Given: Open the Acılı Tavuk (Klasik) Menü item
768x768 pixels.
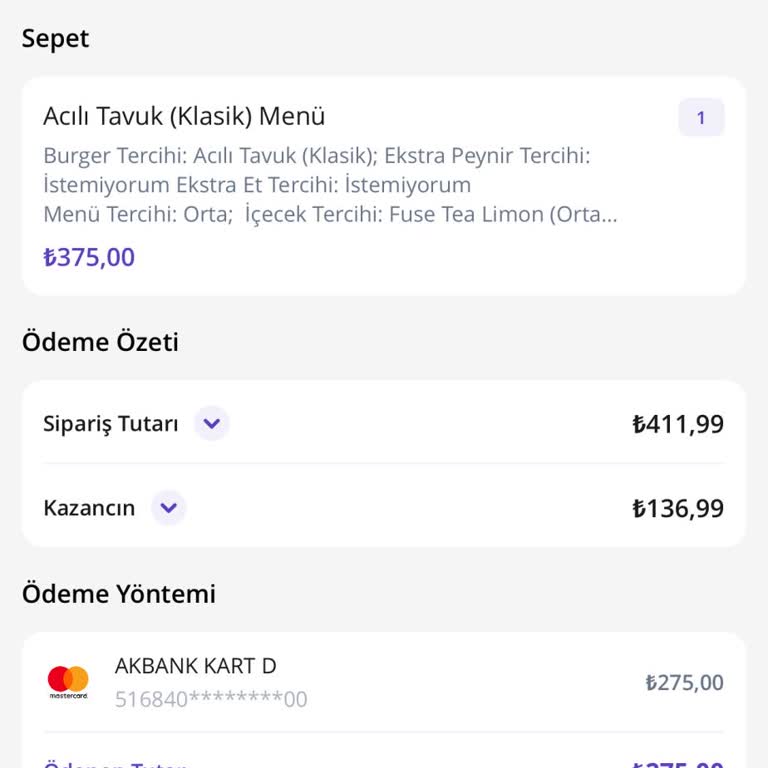Looking at the screenshot, I should click(x=184, y=116).
